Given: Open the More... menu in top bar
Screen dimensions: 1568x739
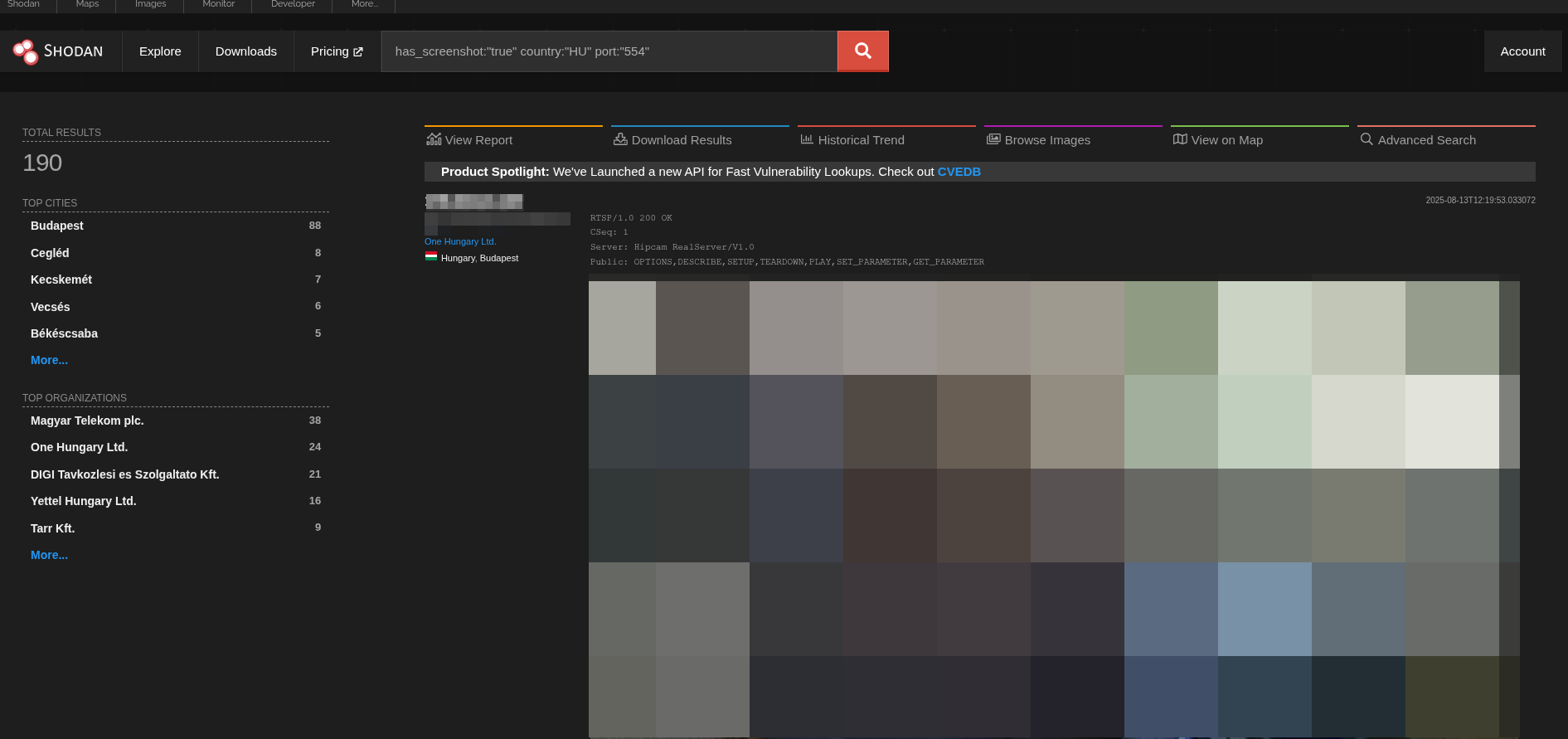Looking at the screenshot, I should (364, 4).
